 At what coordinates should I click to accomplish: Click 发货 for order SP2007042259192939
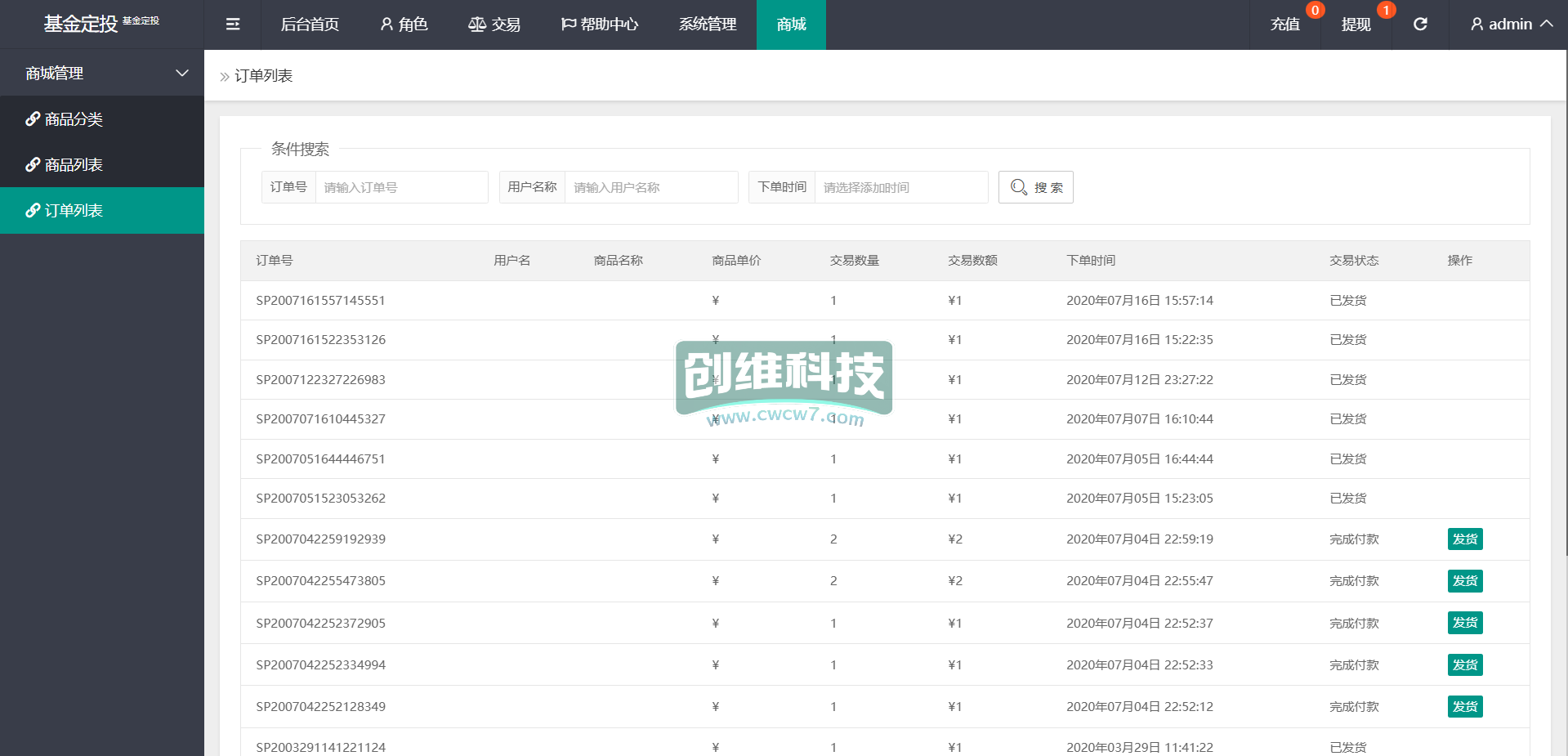[x=1464, y=539]
